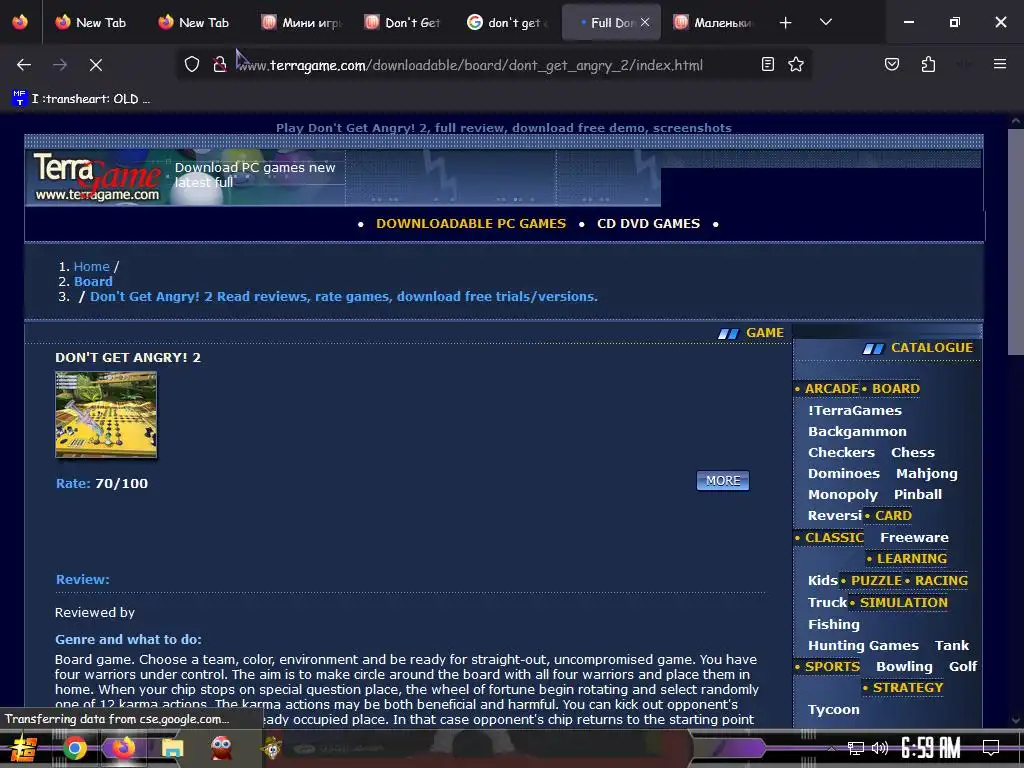The height and width of the screenshot is (768, 1024).
Task: Switch to second New Tab tab
Action: point(194,22)
